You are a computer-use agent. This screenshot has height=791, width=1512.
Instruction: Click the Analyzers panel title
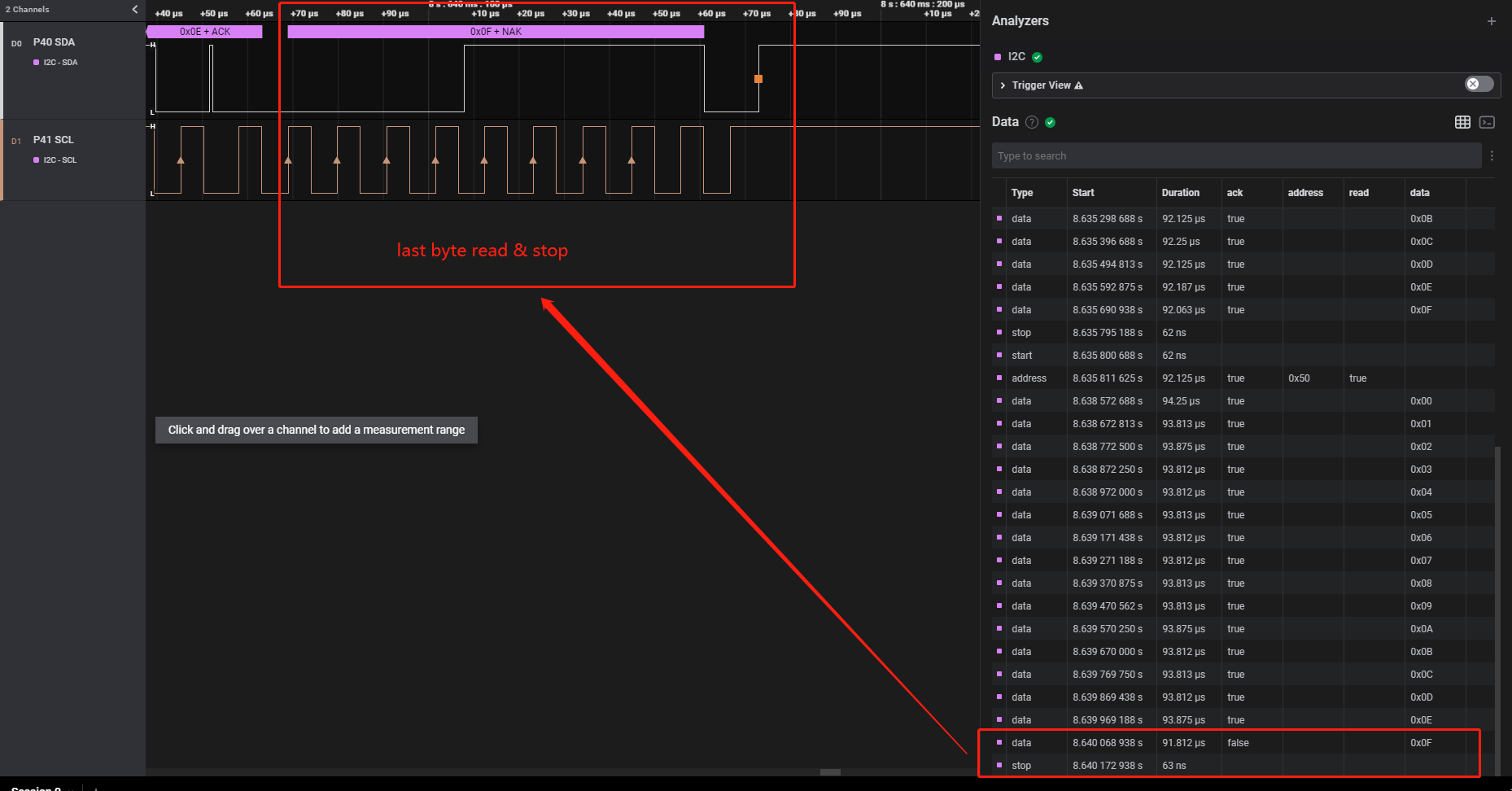pyautogui.click(x=1020, y=21)
